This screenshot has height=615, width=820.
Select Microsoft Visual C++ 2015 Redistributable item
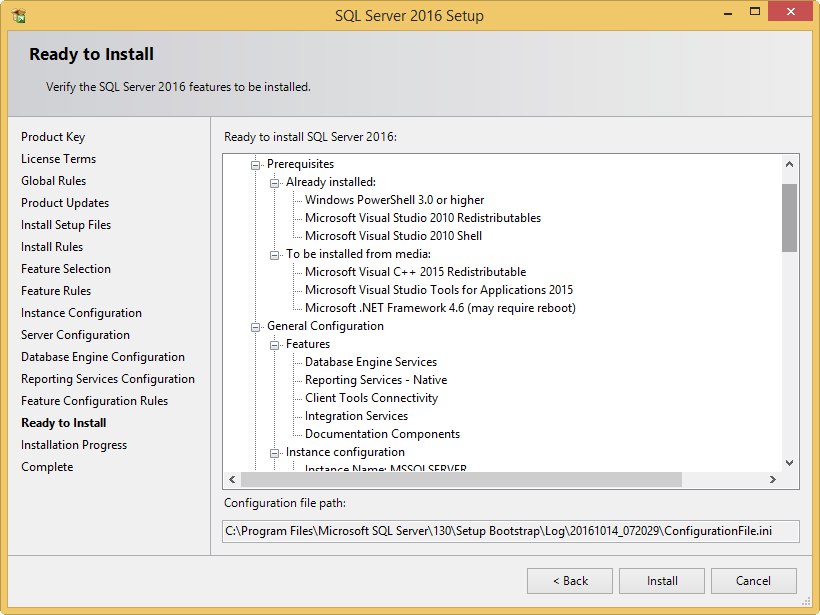[x=415, y=272]
